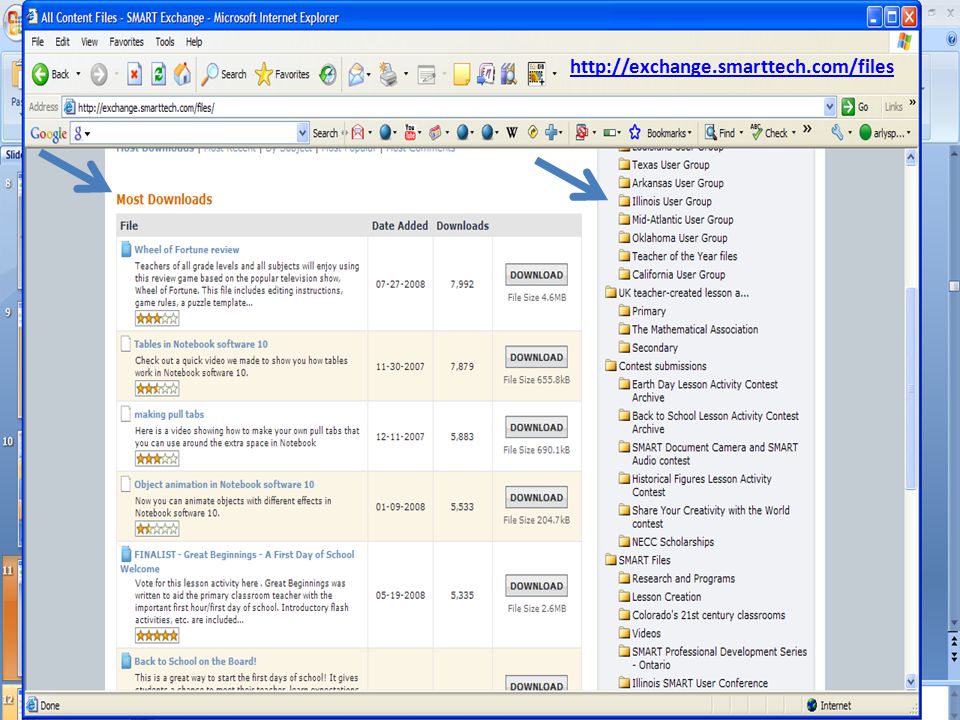Download the making pull tabs file

coord(536,427)
